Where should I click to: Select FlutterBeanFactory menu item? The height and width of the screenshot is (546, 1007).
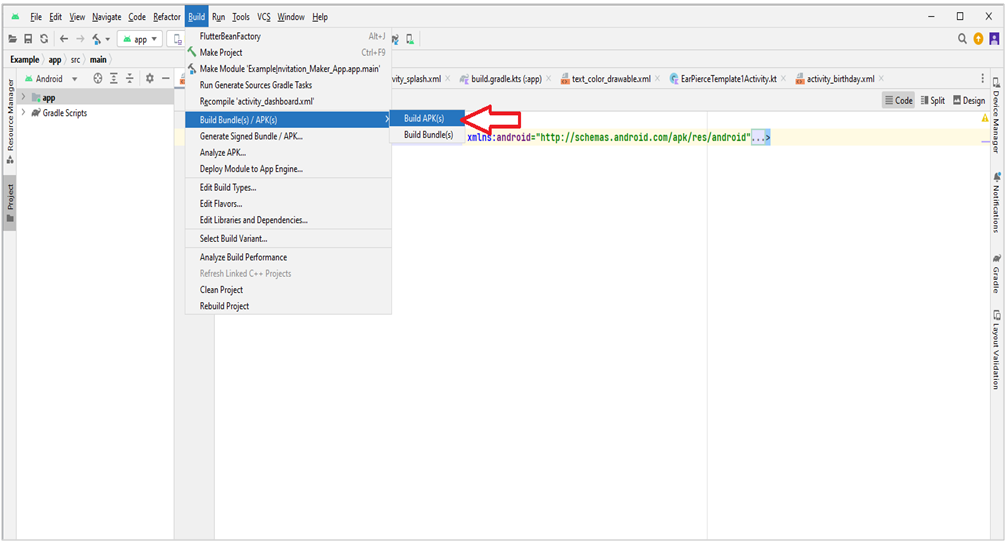[288, 37]
